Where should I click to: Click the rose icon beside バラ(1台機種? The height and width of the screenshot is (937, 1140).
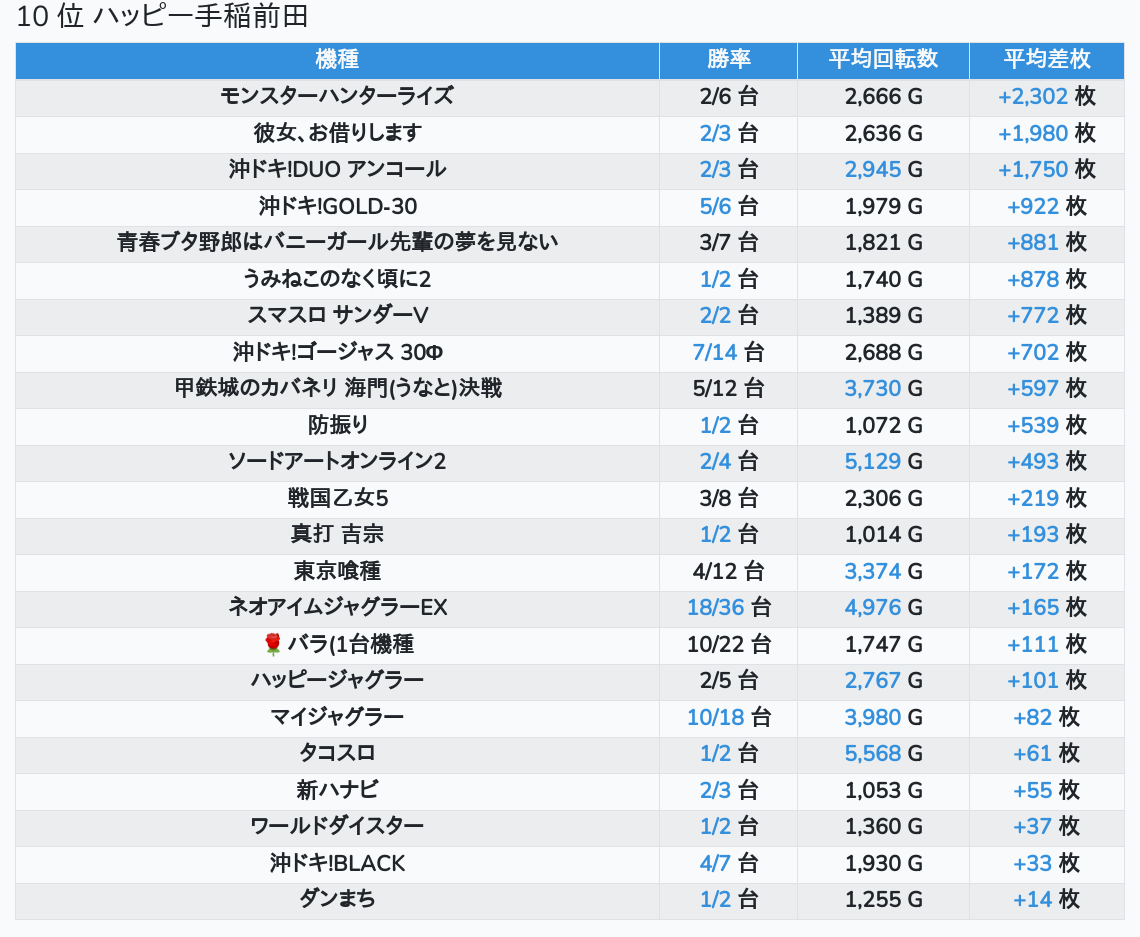[273, 644]
